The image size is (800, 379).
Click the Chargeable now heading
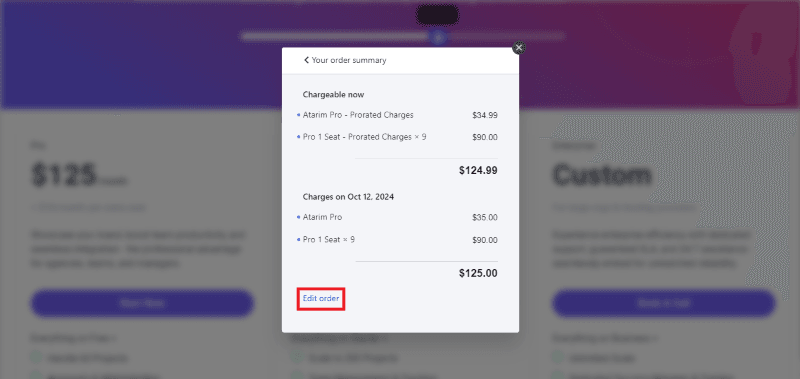tap(333, 95)
